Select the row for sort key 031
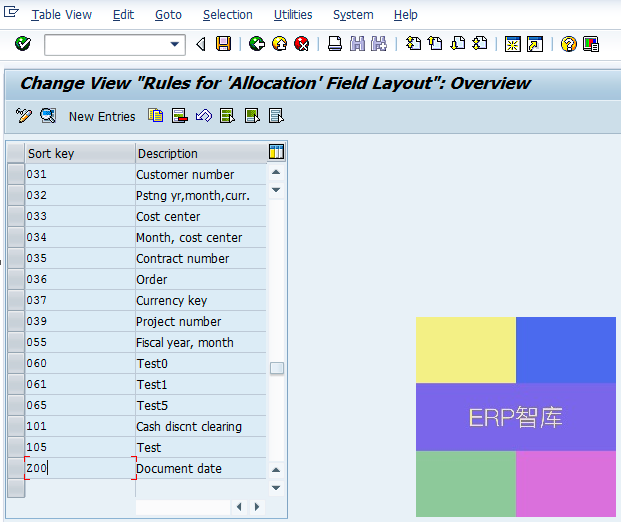This screenshot has height=522, width=621. [16, 174]
